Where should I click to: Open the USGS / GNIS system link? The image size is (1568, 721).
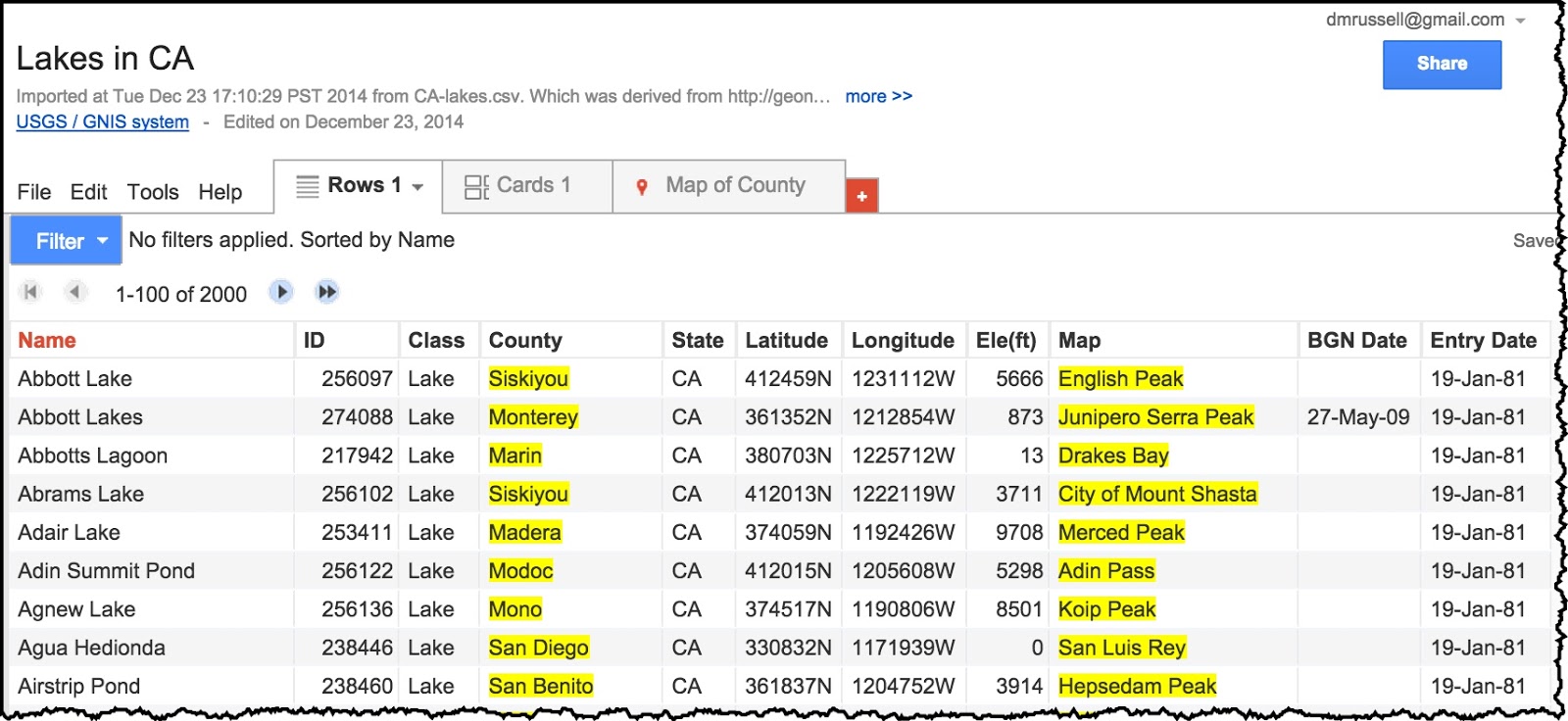tap(103, 122)
